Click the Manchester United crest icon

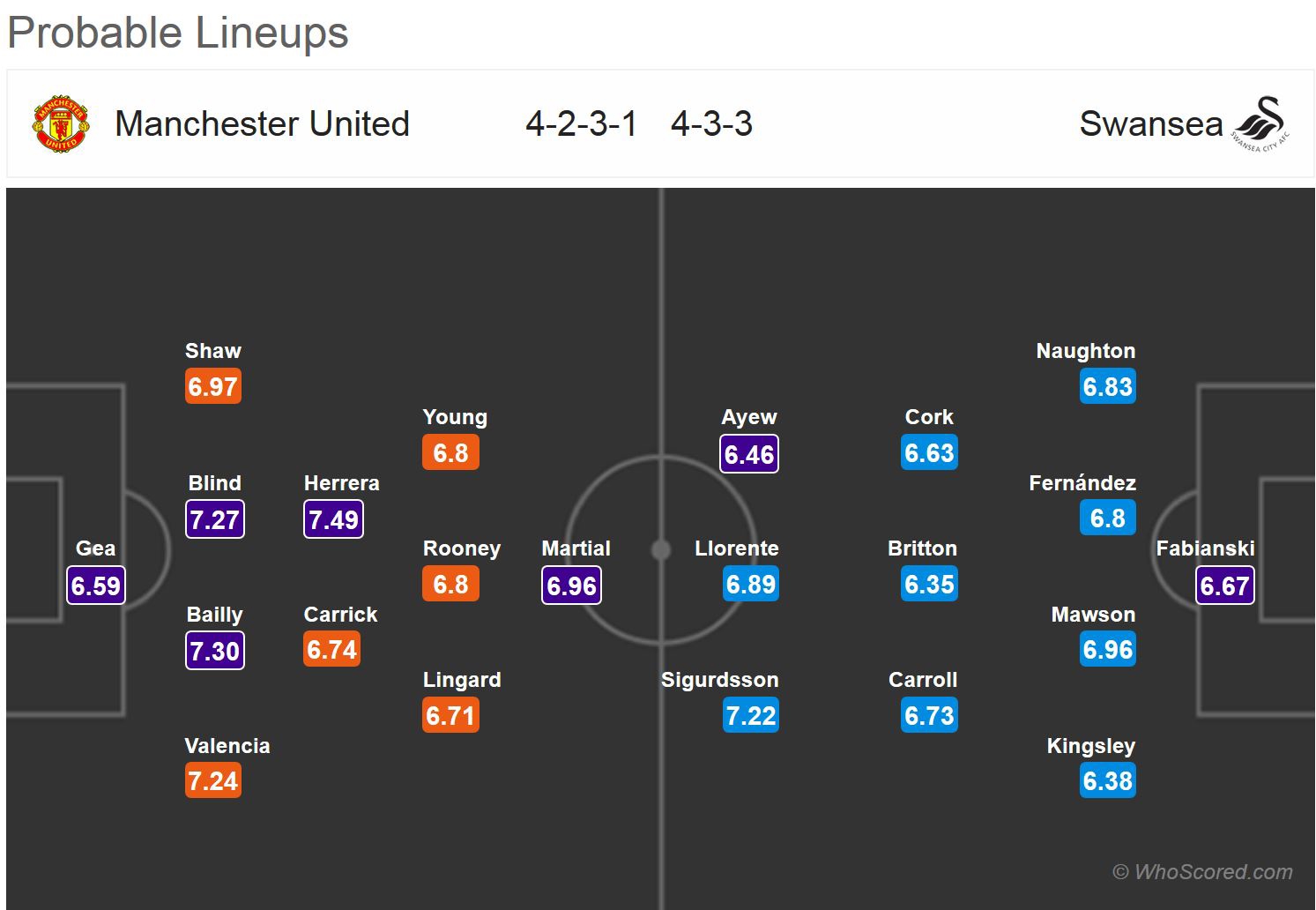pos(60,124)
